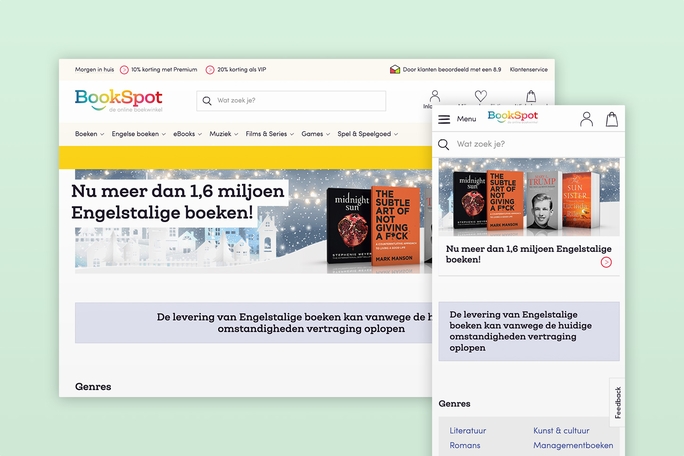This screenshot has width=684, height=456.
Task: Click red arrow circle on mobile banner card
Action: pyautogui.click(x=606, y=262)
